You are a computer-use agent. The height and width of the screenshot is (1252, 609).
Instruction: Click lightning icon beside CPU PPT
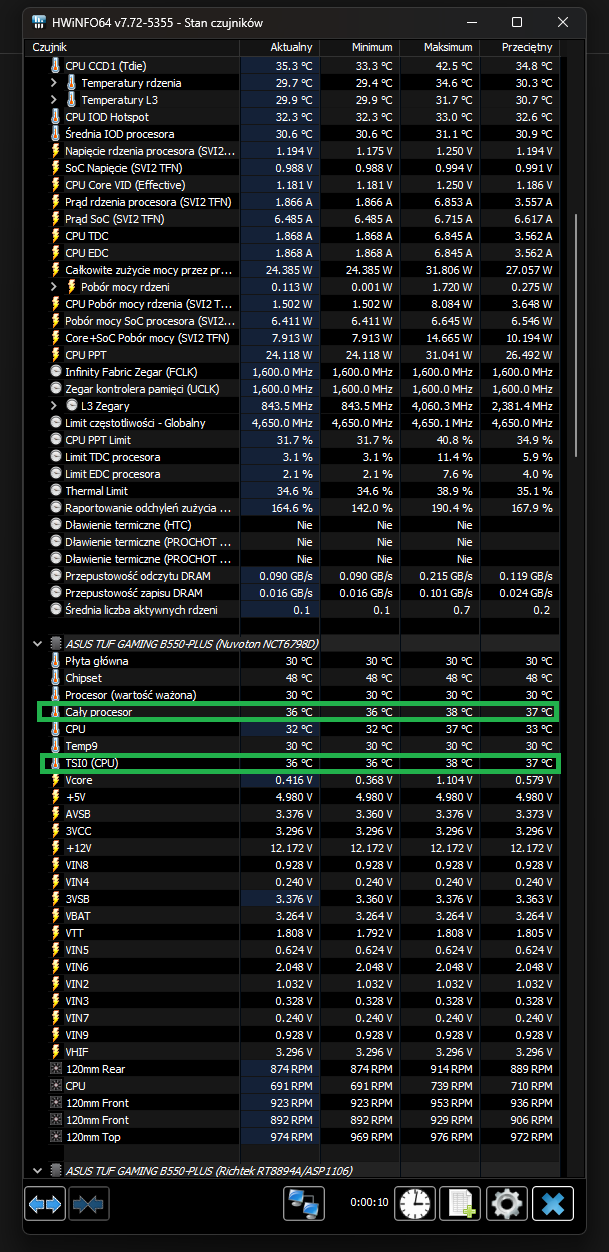(x=56, y=355)
